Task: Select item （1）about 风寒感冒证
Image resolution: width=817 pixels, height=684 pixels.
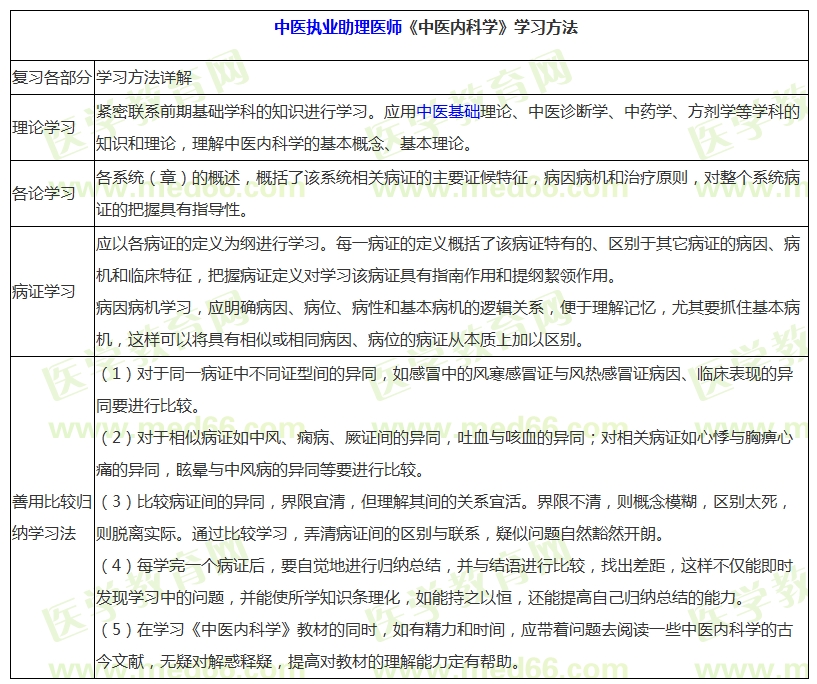Action: coord(447,374)
